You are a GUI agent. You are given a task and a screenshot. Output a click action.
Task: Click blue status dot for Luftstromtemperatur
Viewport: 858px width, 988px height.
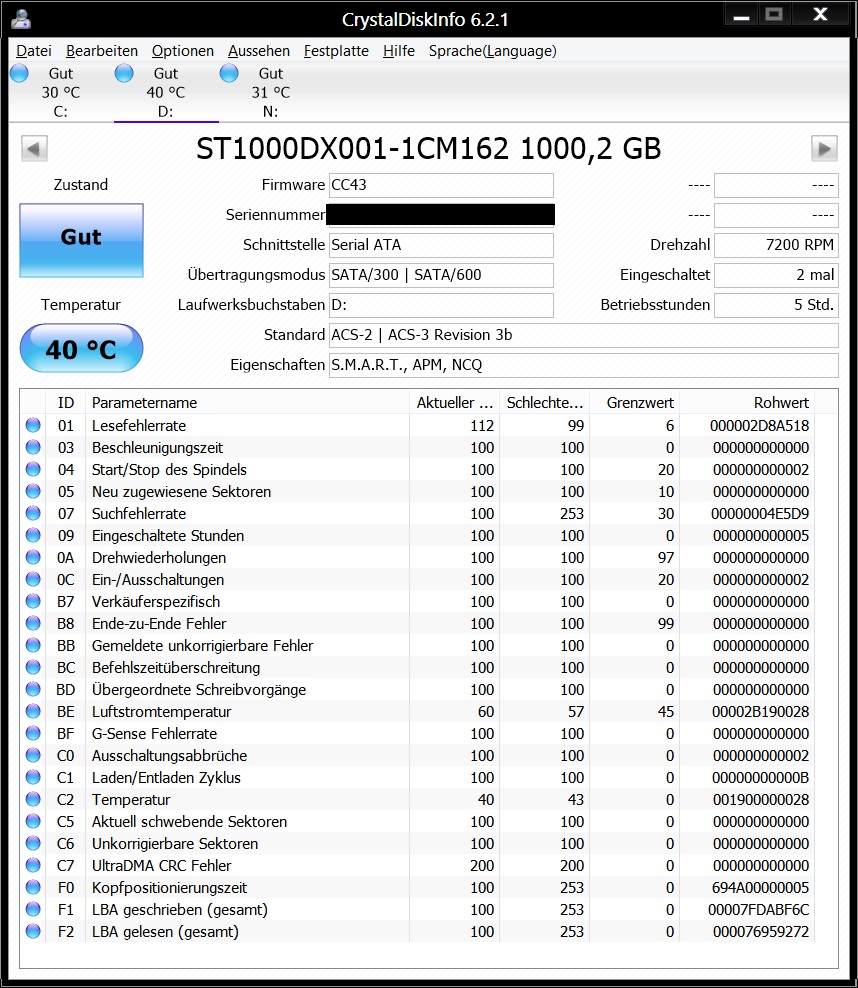pyautogui.click(x=33, y=711)
